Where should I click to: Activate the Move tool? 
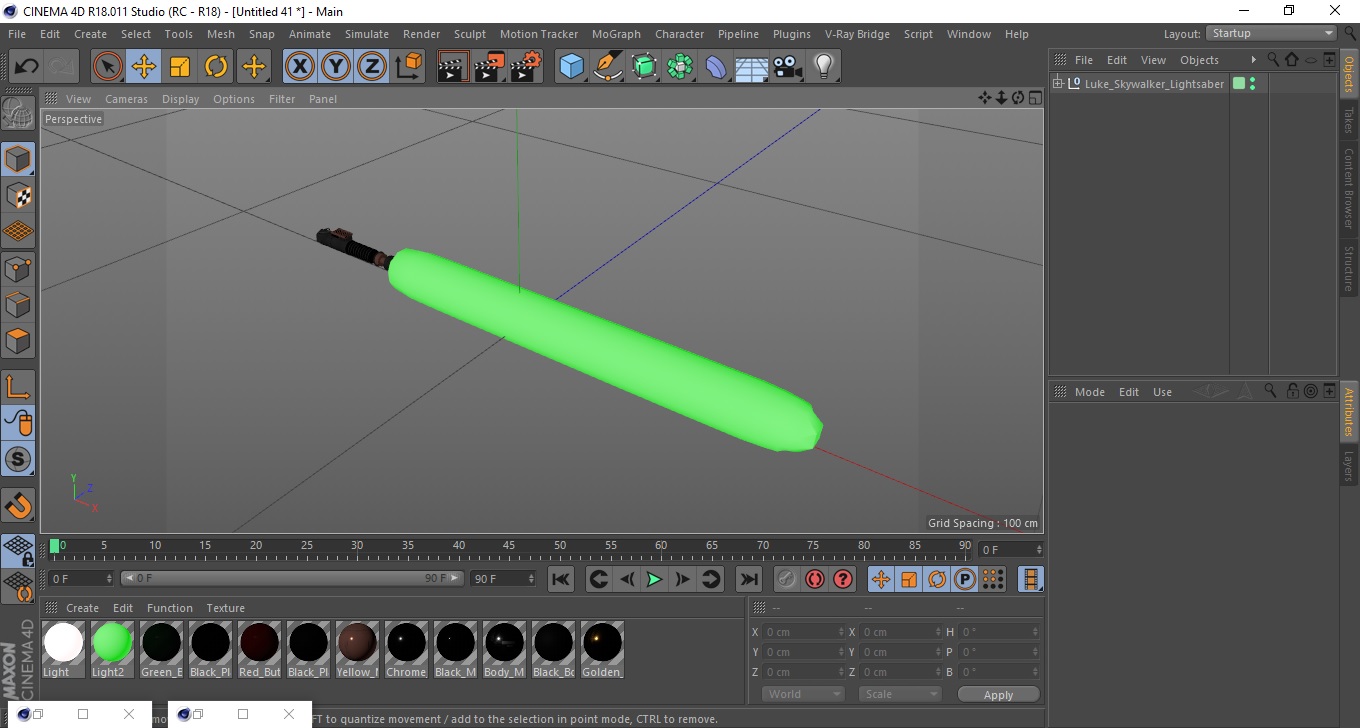coord(144,67)
